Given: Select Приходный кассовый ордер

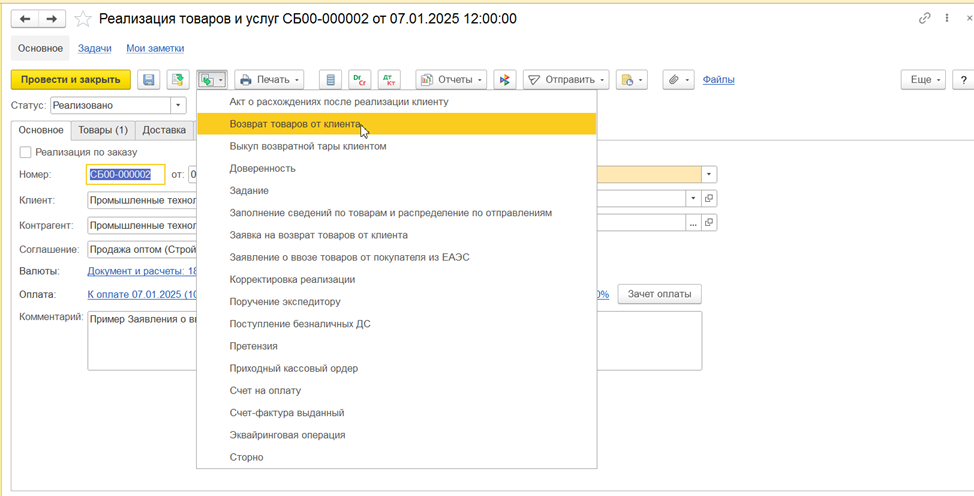Looking at the screenshot, I should point(396,369).
